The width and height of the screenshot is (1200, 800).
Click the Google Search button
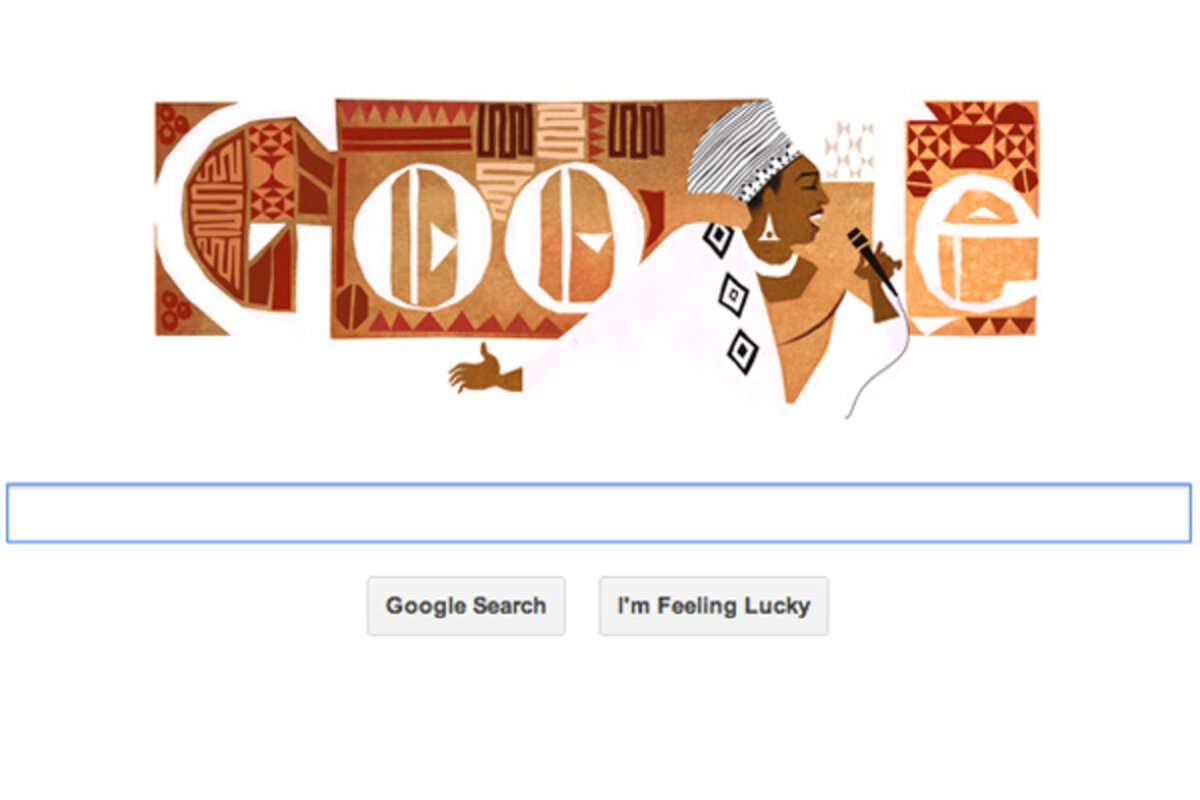point(466,606)
